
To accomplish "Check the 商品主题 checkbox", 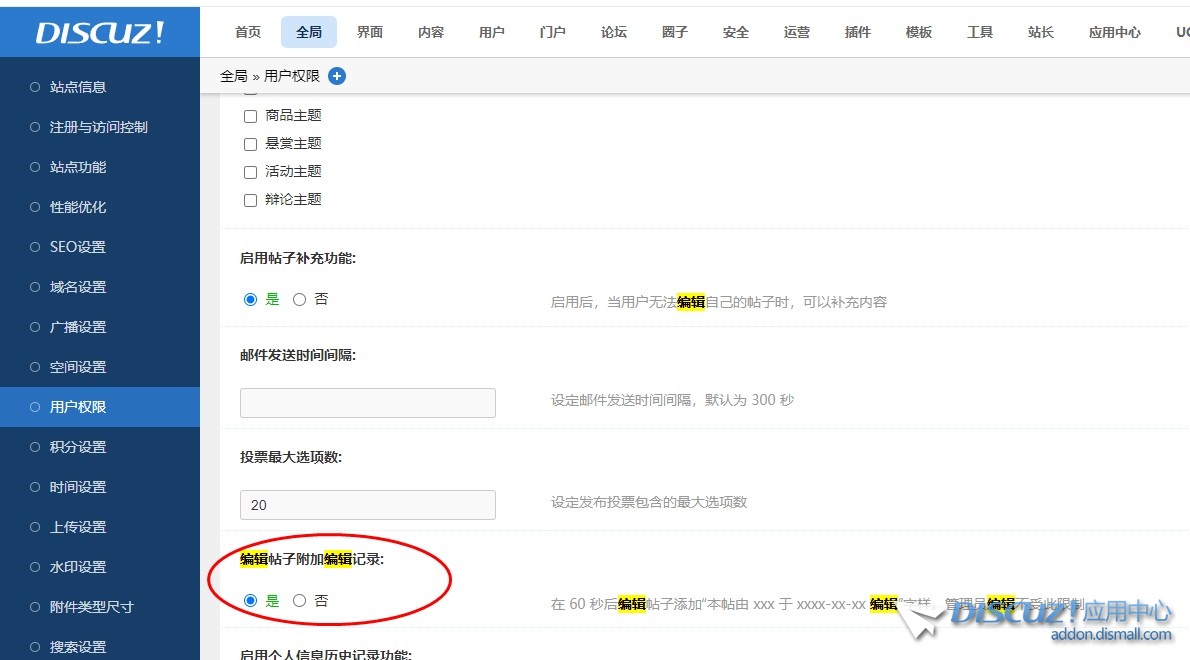I will [250, 116].
